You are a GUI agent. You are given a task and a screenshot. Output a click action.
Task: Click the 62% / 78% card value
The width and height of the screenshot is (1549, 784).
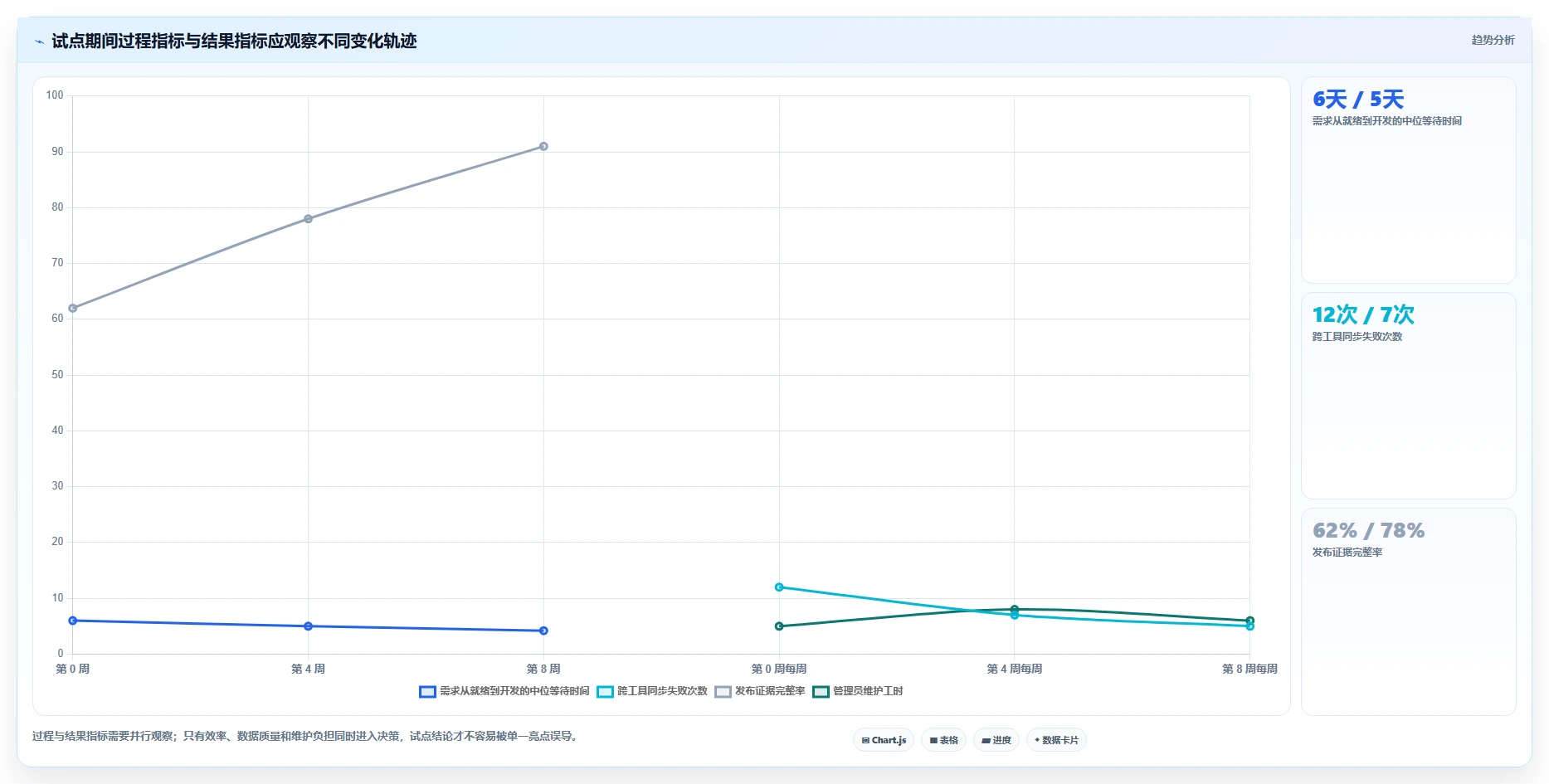click(1368, 531)
